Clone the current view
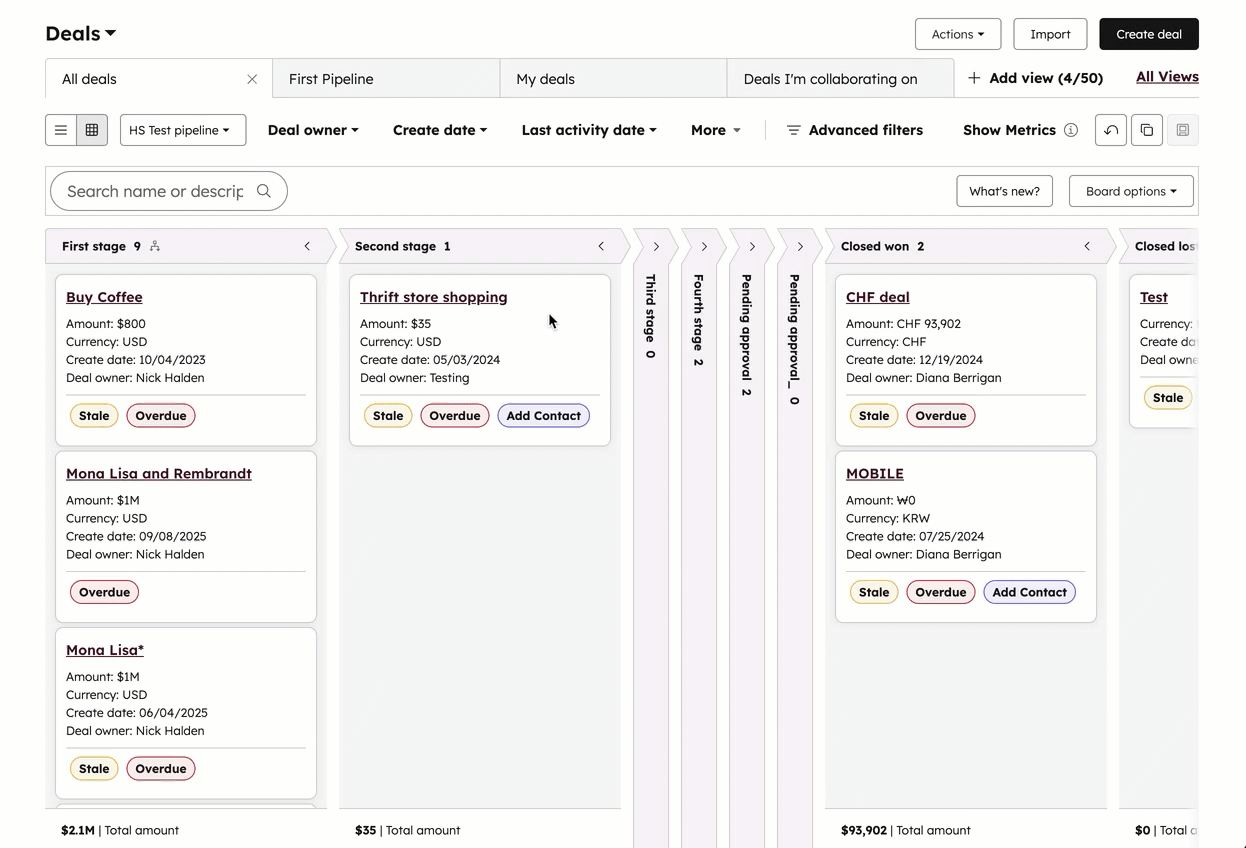The height and width of the screenshot is (848, 1246). (1146, 130)
